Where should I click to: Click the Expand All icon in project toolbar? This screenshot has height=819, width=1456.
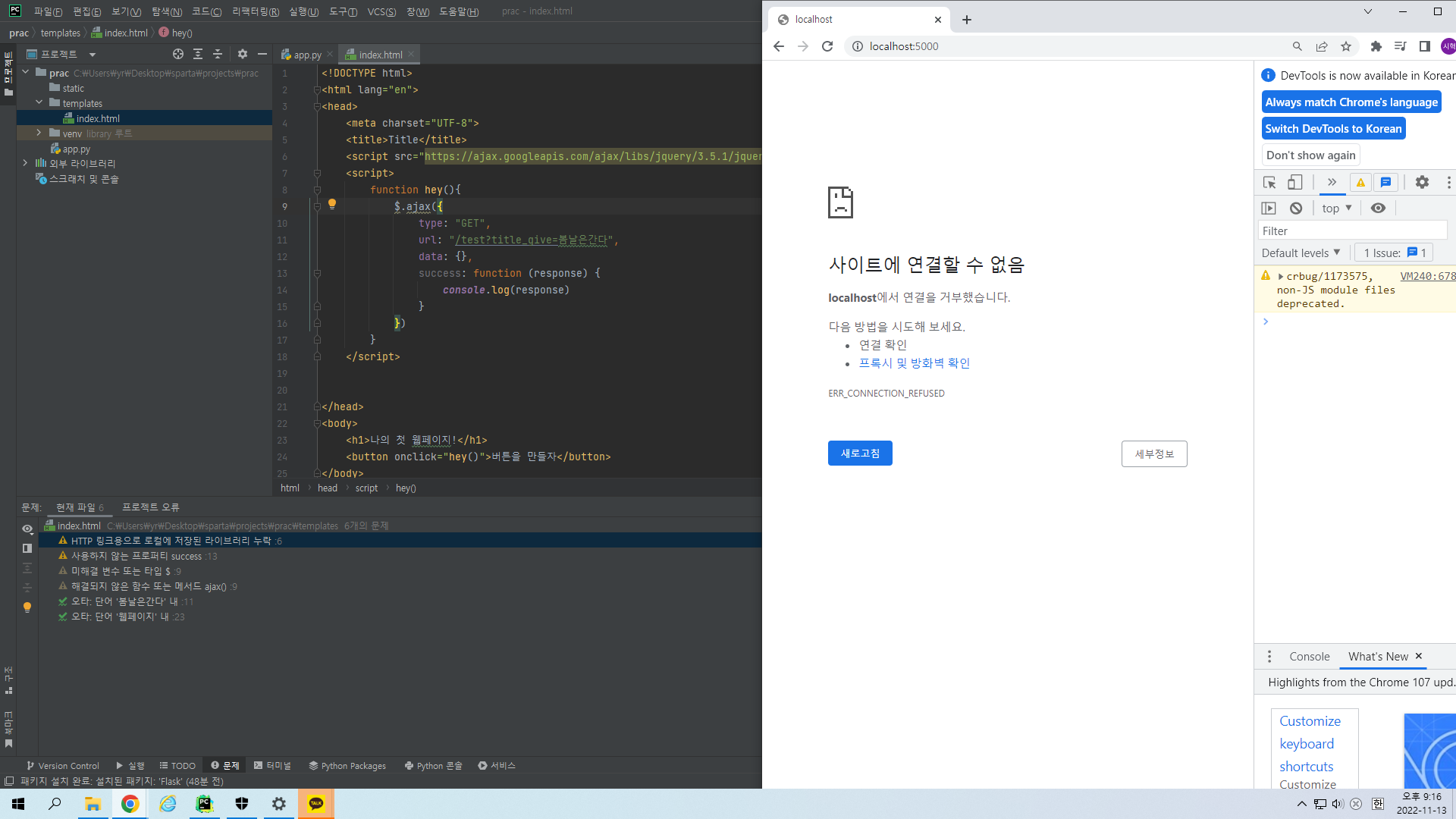pyautogui.click(x=198, y=54)
